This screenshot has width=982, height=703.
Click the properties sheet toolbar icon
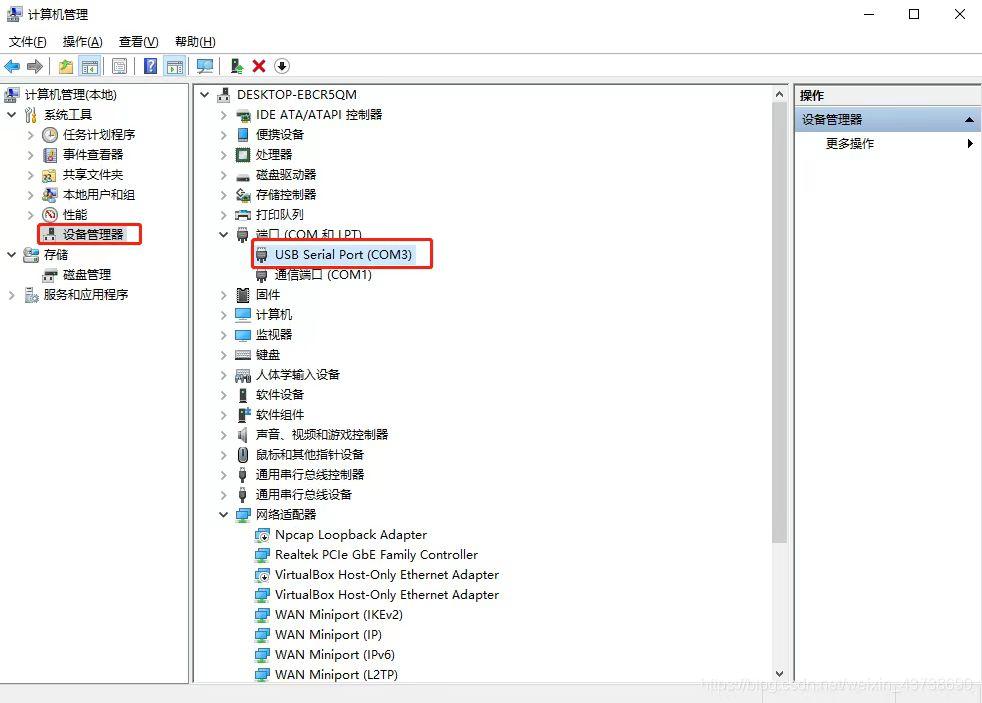pyautogui.click(x=119, y=66)
